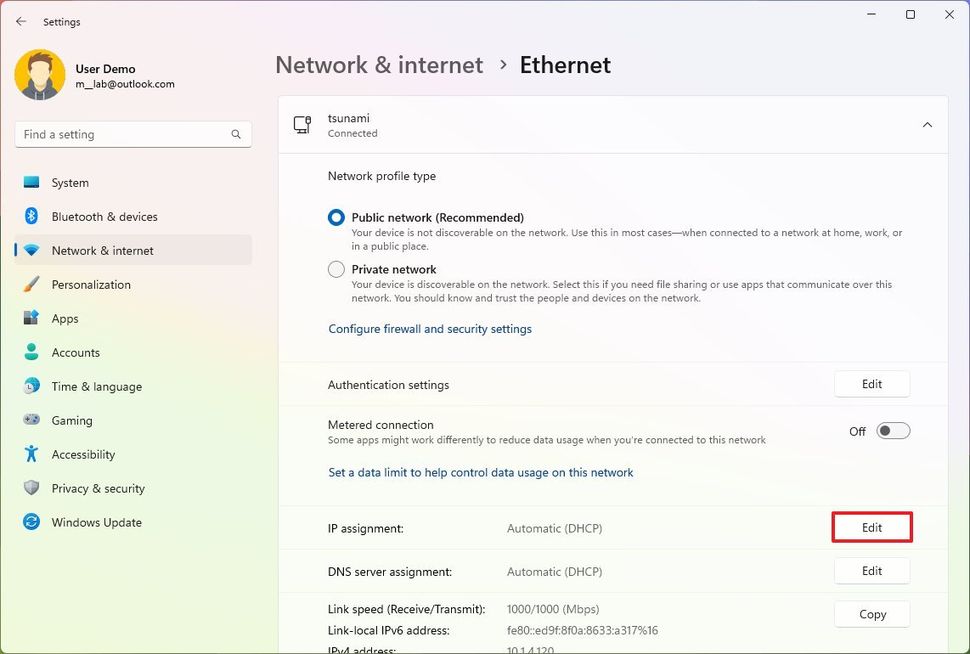The width and height of the screenshot is (970, 654).
Task: Select the Accounts icon in sidebar
Action: 31,353
